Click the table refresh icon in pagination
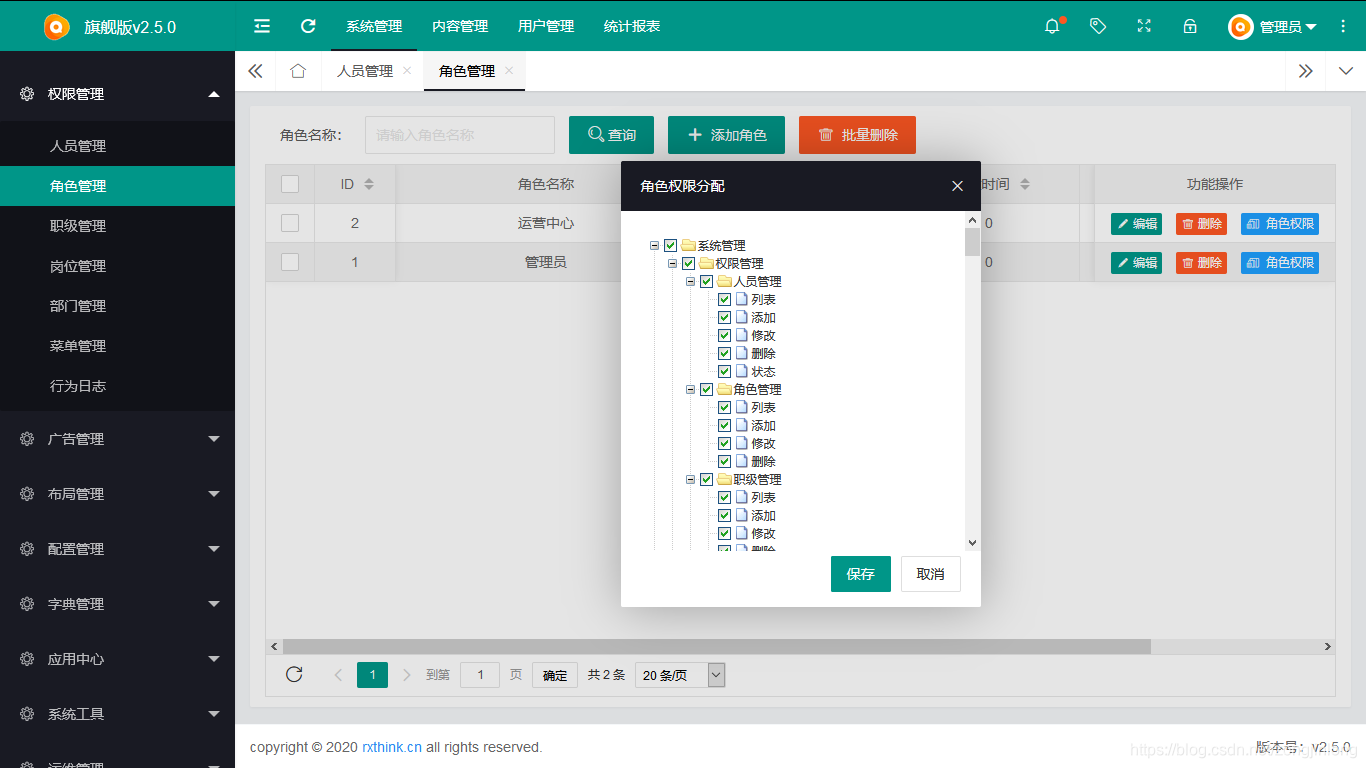The image size is (1366, 768). tap(294, 674)
